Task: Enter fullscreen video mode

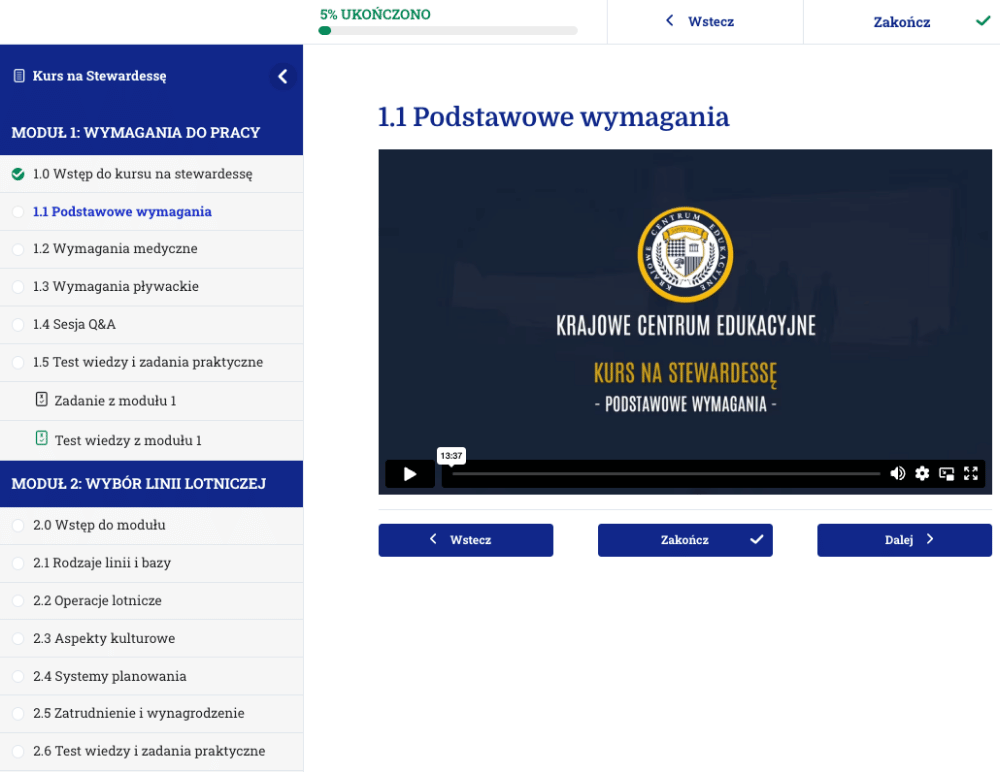Action: pos(971,473)
